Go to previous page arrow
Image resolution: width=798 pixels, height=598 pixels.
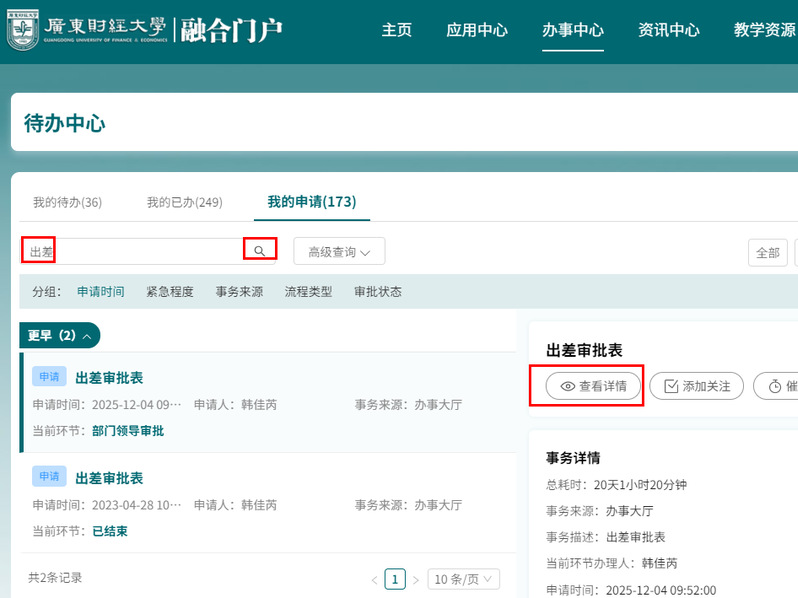375,580
